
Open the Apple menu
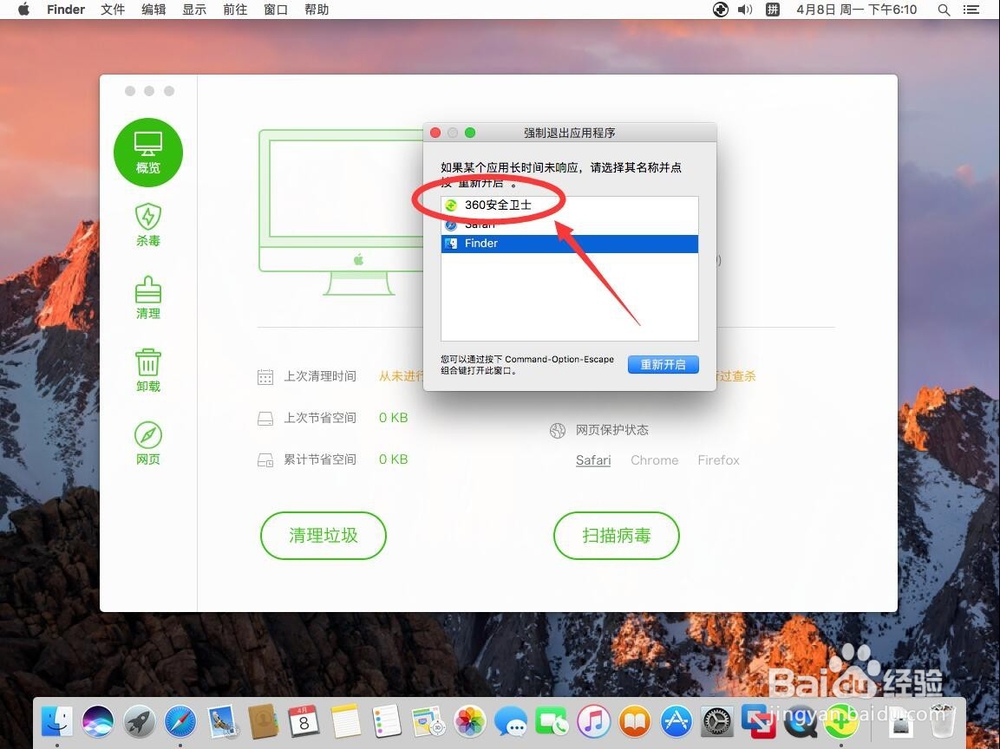(x=24, y=10)
